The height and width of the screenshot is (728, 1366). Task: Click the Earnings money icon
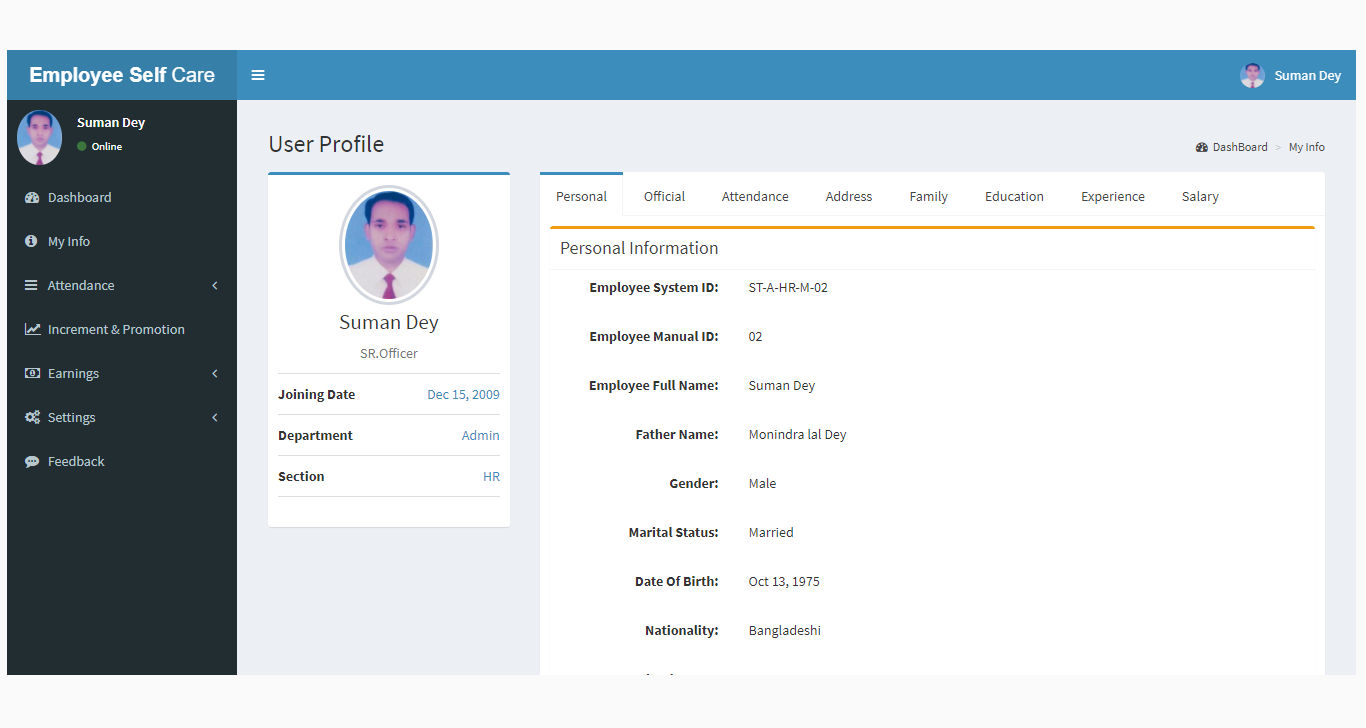point(32,373)
